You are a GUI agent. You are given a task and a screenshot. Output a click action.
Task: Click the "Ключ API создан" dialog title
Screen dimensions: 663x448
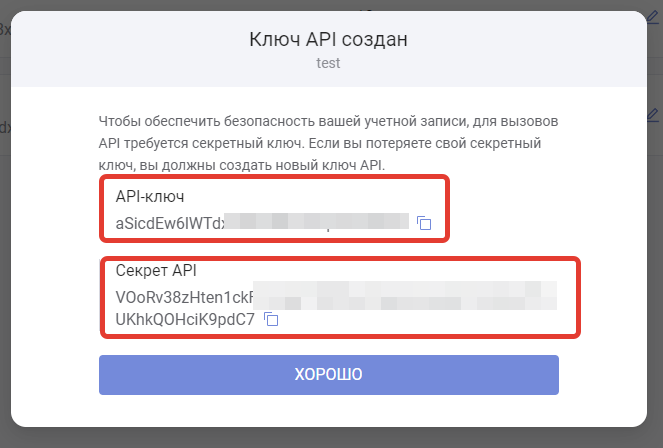pos(329,40)
